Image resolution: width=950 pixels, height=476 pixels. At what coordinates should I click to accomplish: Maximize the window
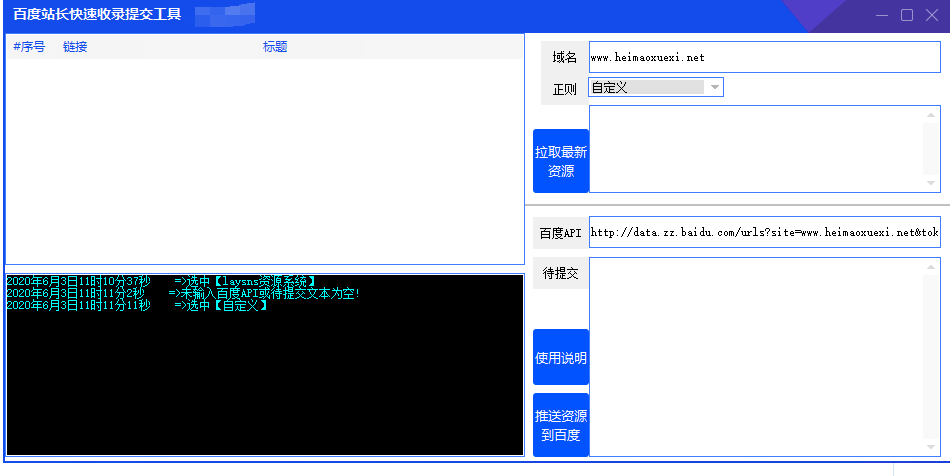pyautogui.click(x=907, y=15)
